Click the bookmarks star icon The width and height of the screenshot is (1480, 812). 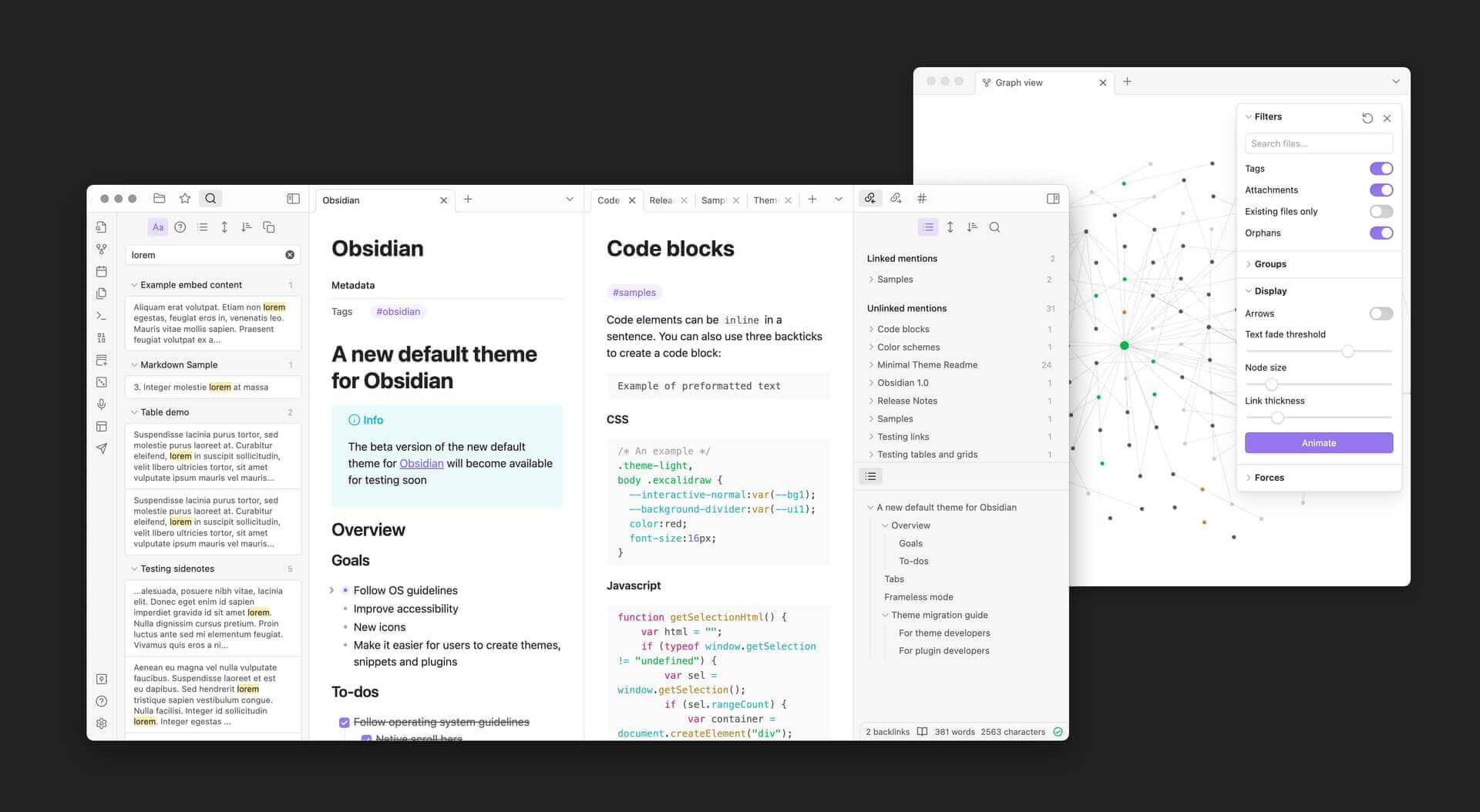click(185, 199)
